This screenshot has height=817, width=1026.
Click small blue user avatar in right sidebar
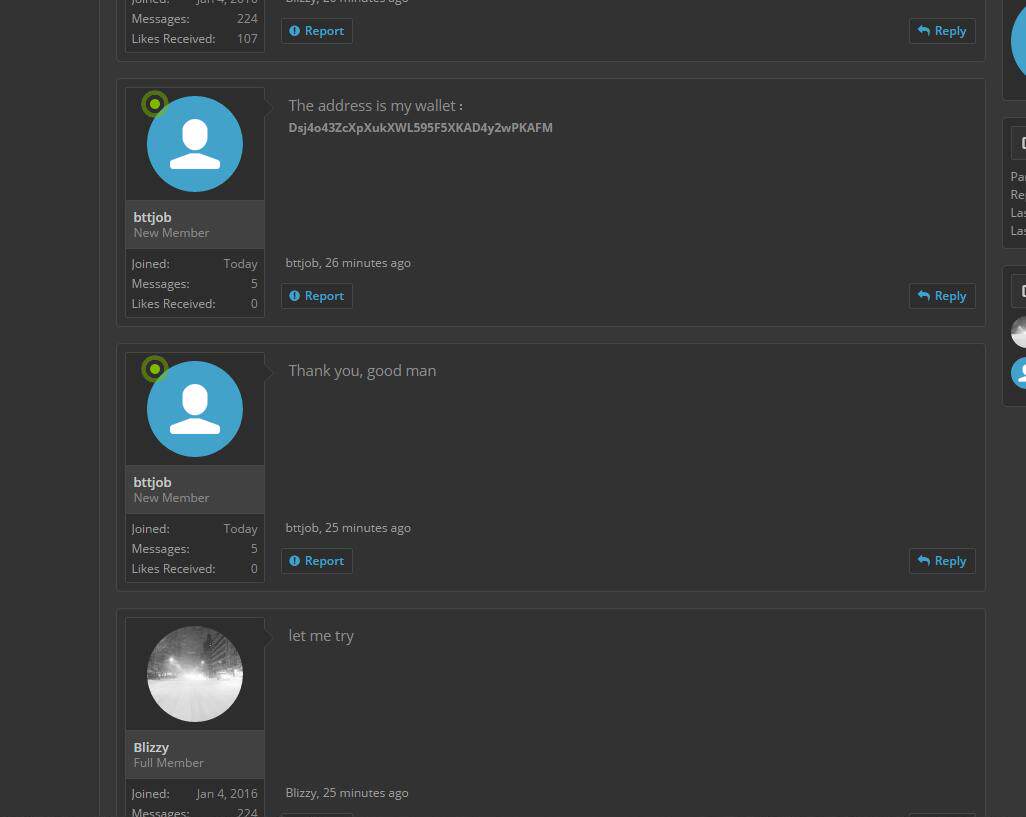tap(1019, 373)
